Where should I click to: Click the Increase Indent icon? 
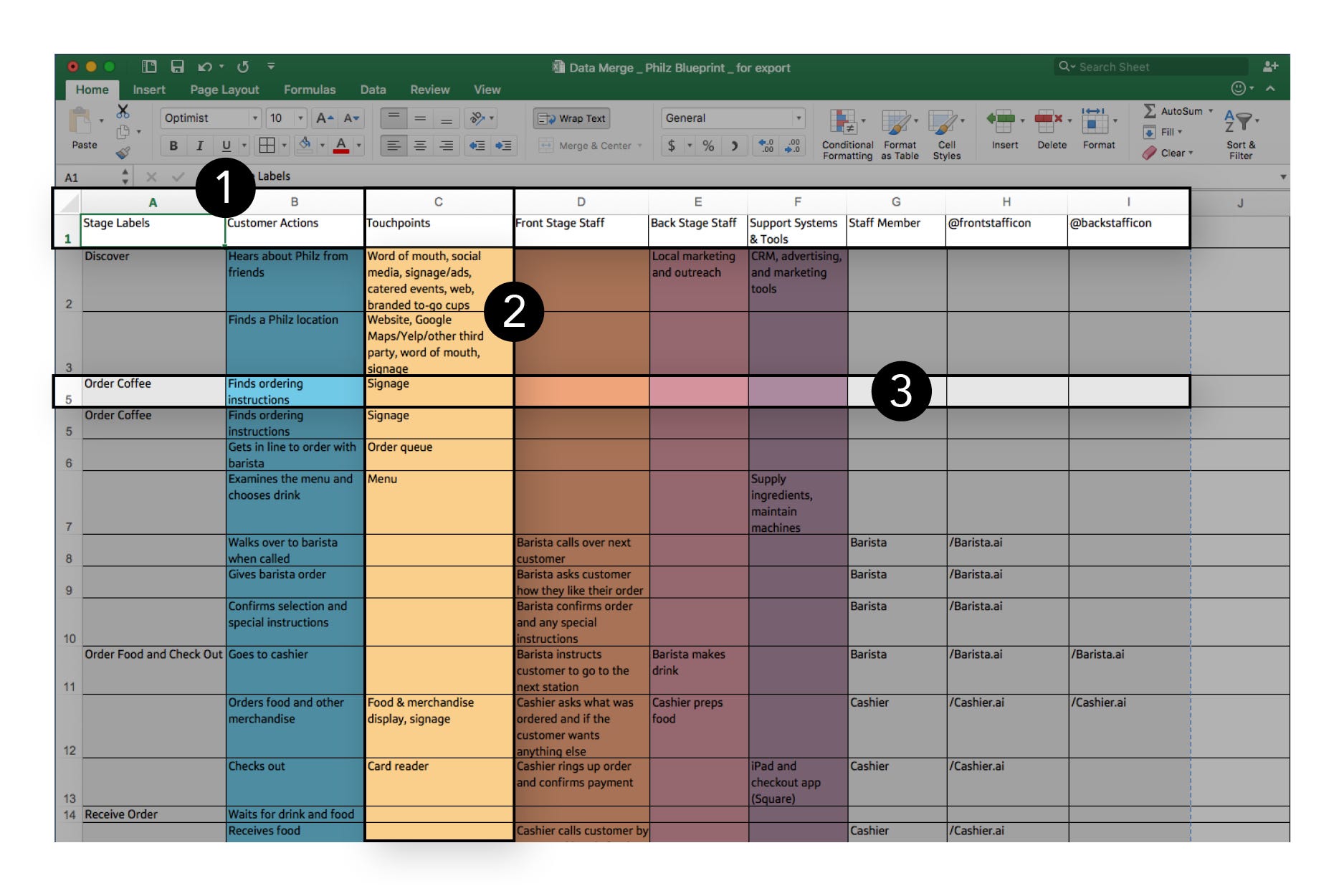point(504,146)
